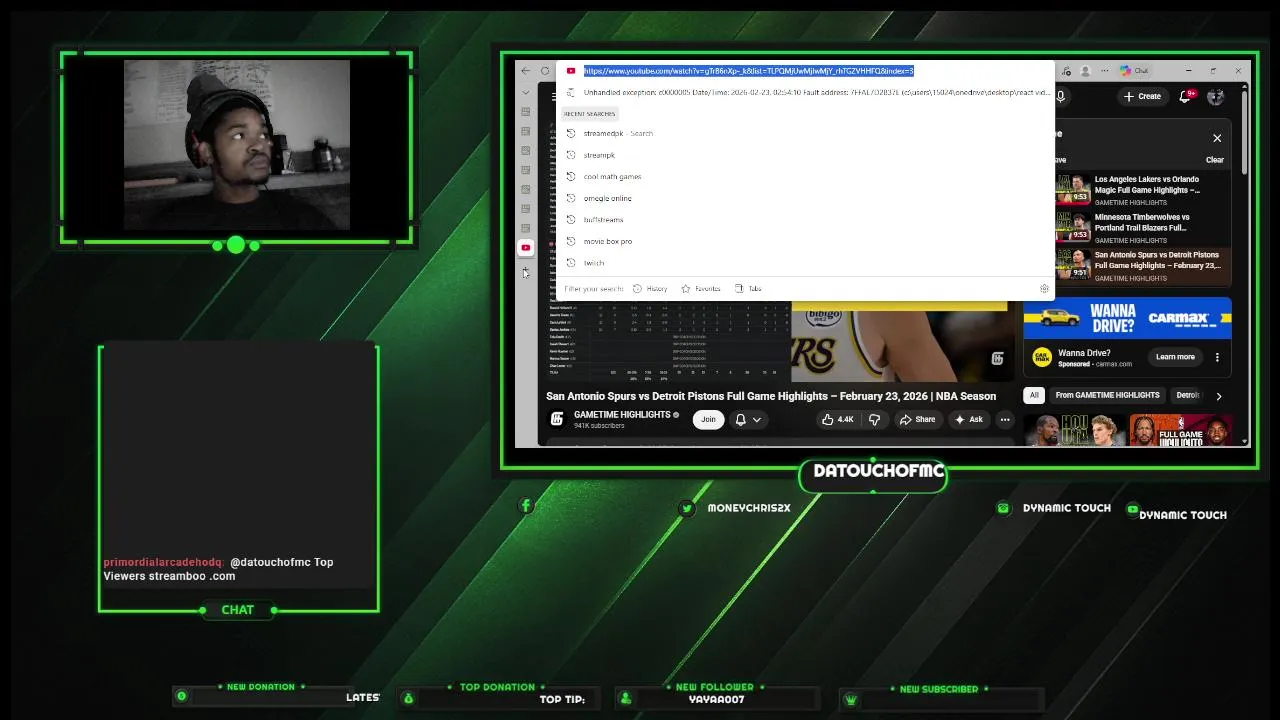
Task: Clear the queue with the Clear button
Action: pyautogui.click(x=1214, y=160)
